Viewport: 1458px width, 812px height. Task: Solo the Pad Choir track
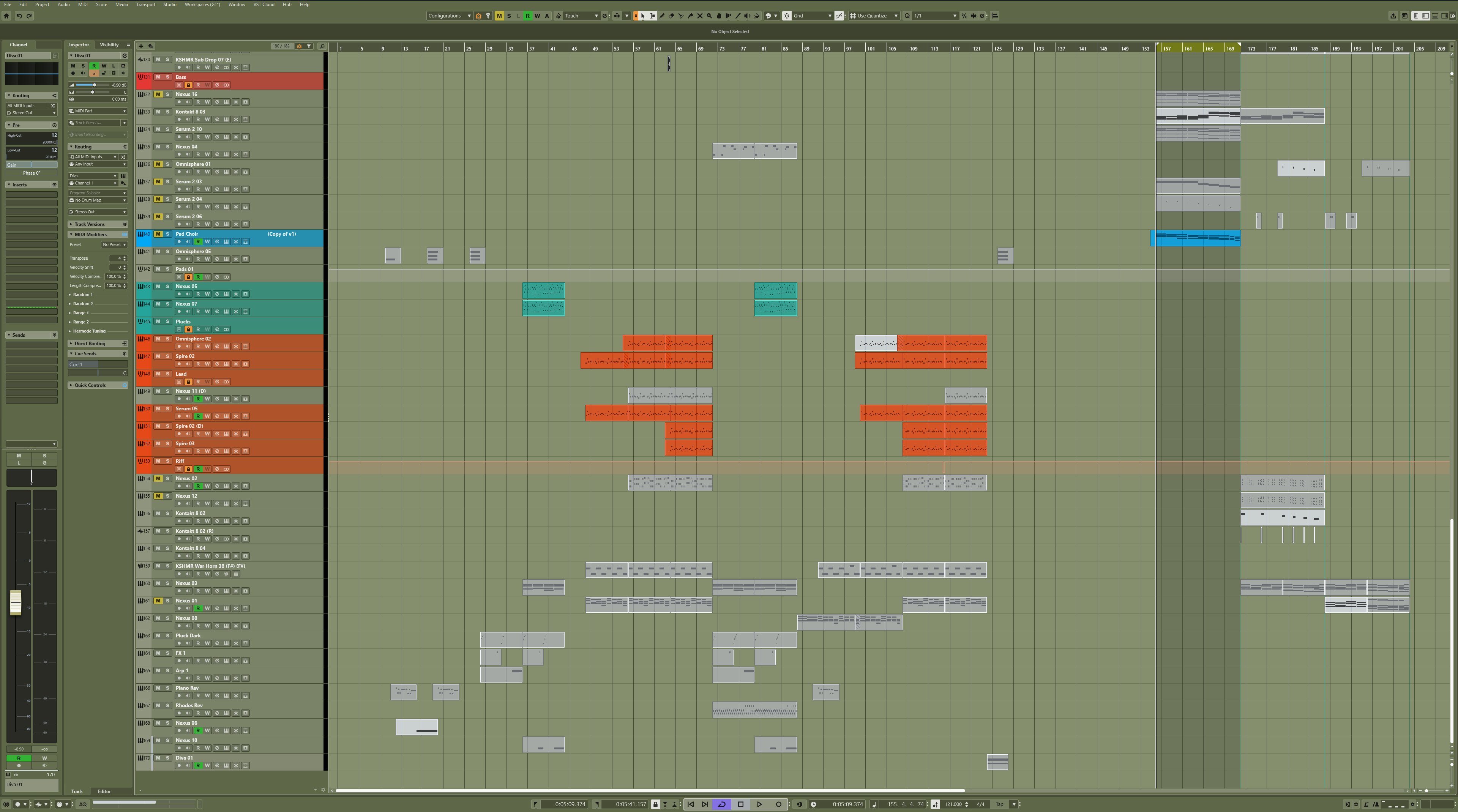[x=167, y=234]
